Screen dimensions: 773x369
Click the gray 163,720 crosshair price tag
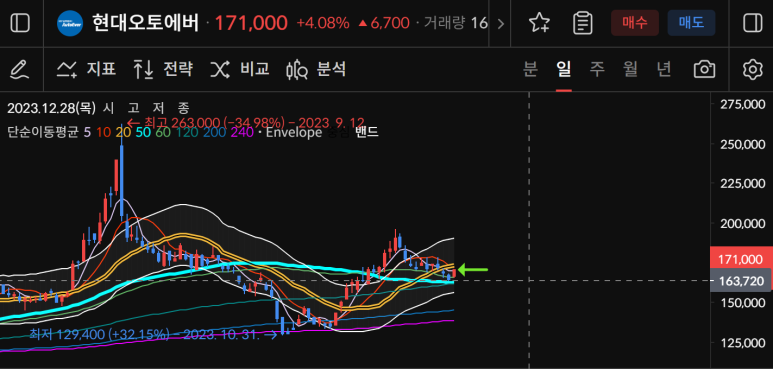[x=741, y=281]
